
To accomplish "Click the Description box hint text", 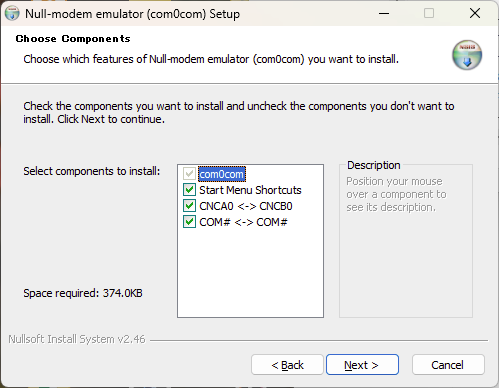I will coord(396,194).
